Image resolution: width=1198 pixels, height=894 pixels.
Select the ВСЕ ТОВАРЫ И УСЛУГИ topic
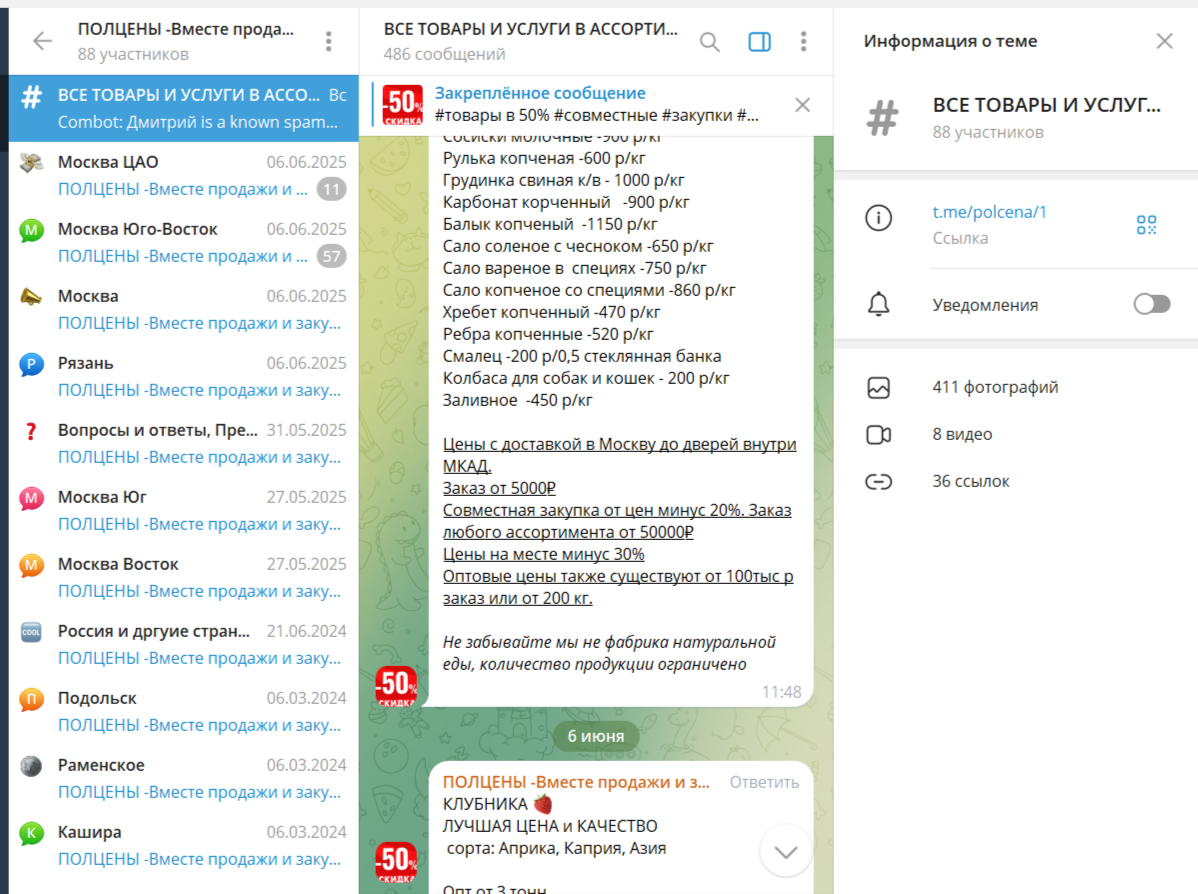pos(183,108)
